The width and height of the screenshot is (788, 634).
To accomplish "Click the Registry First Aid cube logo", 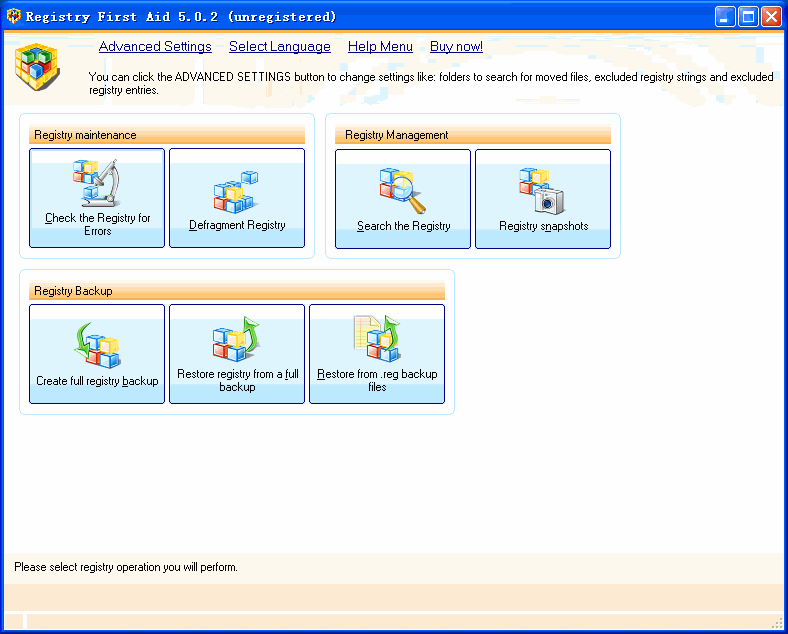I will coord(37,66).
